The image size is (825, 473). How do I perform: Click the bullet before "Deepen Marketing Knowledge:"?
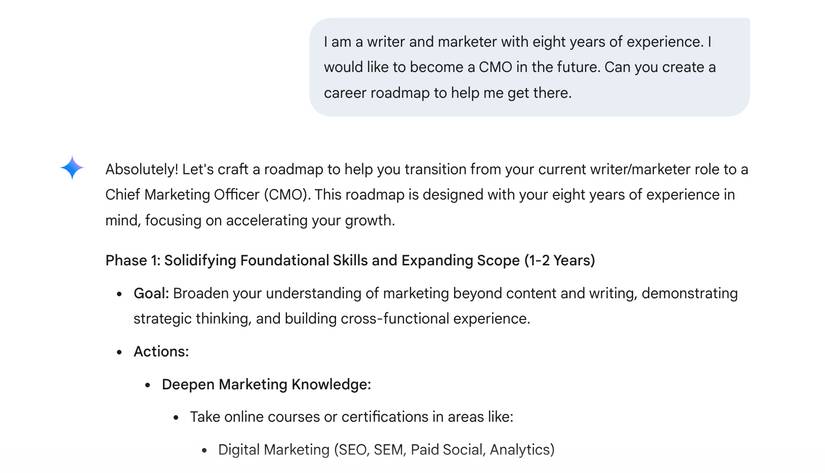[x=148, y=384]
